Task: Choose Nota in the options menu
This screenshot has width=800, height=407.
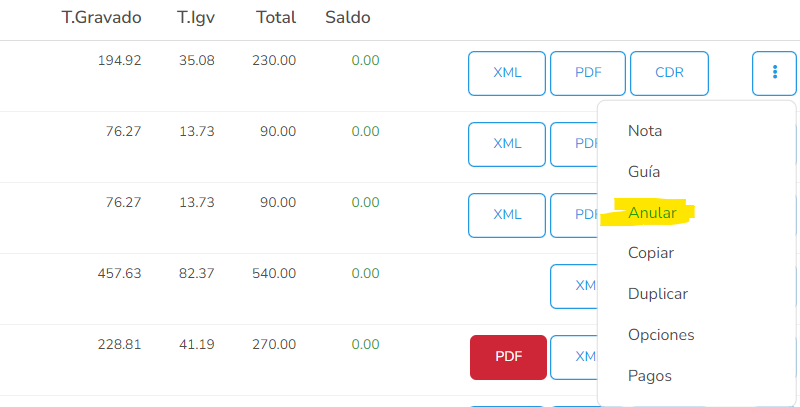Action: point(645,131)
